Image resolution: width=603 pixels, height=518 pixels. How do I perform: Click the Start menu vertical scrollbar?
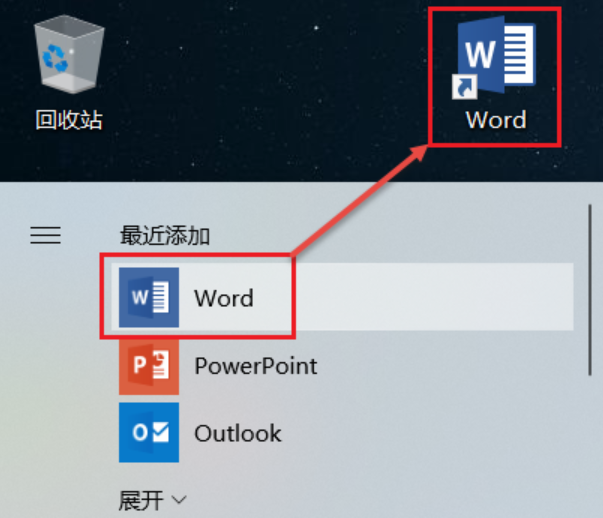click(590, 290)
